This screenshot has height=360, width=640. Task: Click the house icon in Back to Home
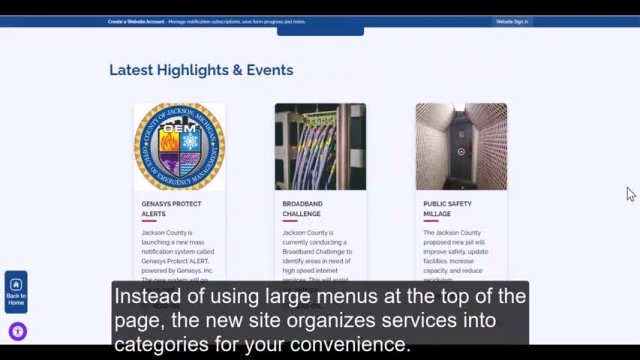pos(16,284)
